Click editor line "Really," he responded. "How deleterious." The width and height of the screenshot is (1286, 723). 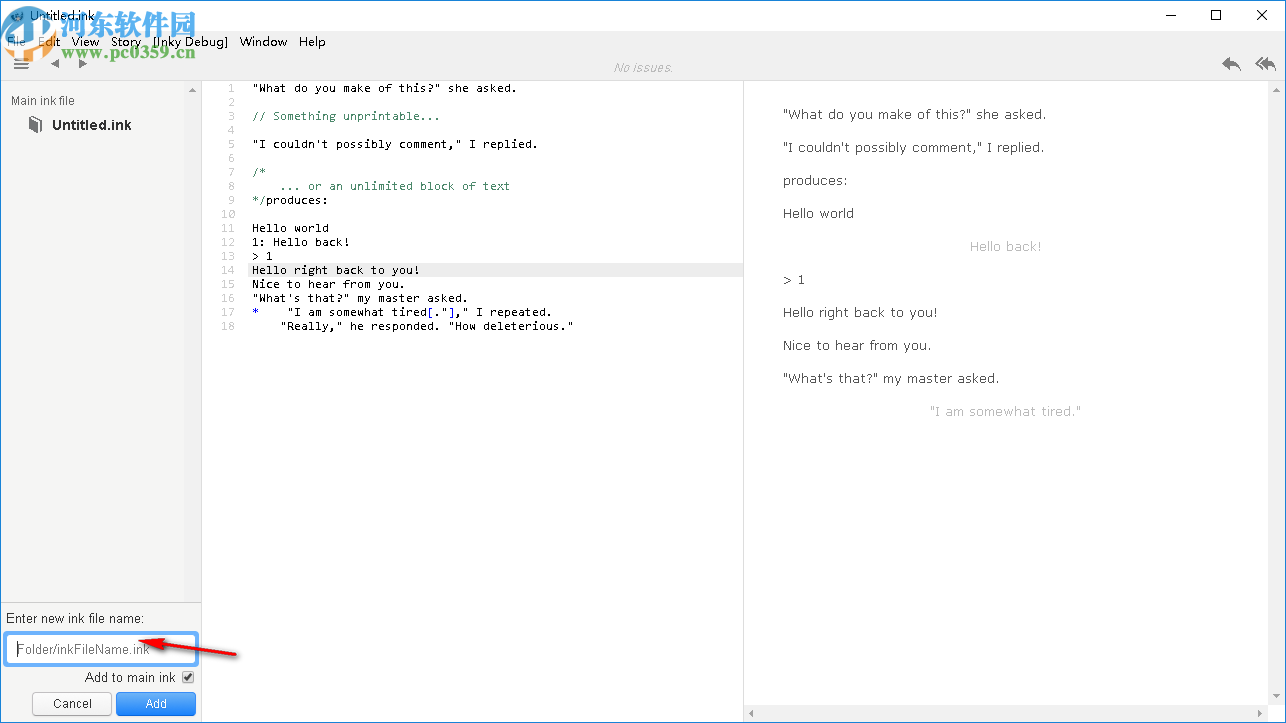point(427,326)
